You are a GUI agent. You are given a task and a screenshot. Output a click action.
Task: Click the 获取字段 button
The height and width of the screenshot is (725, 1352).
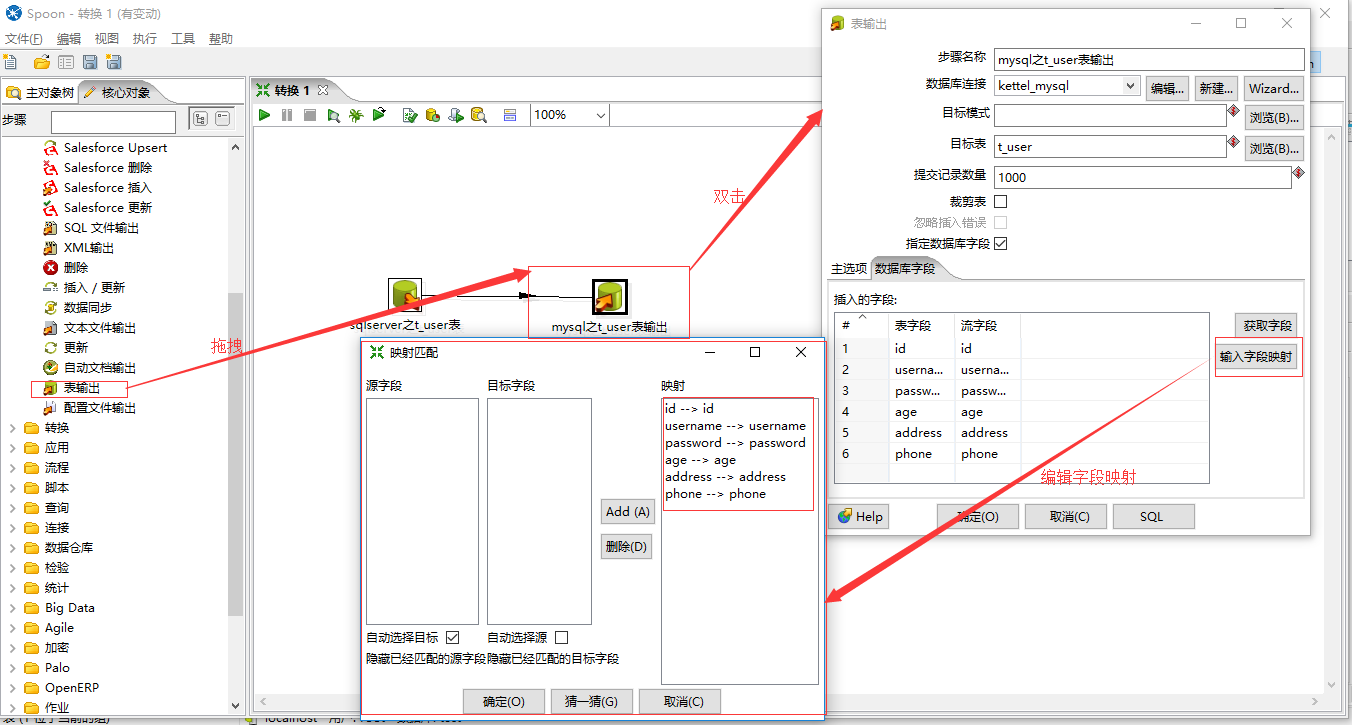click(x=1268, y=325)
